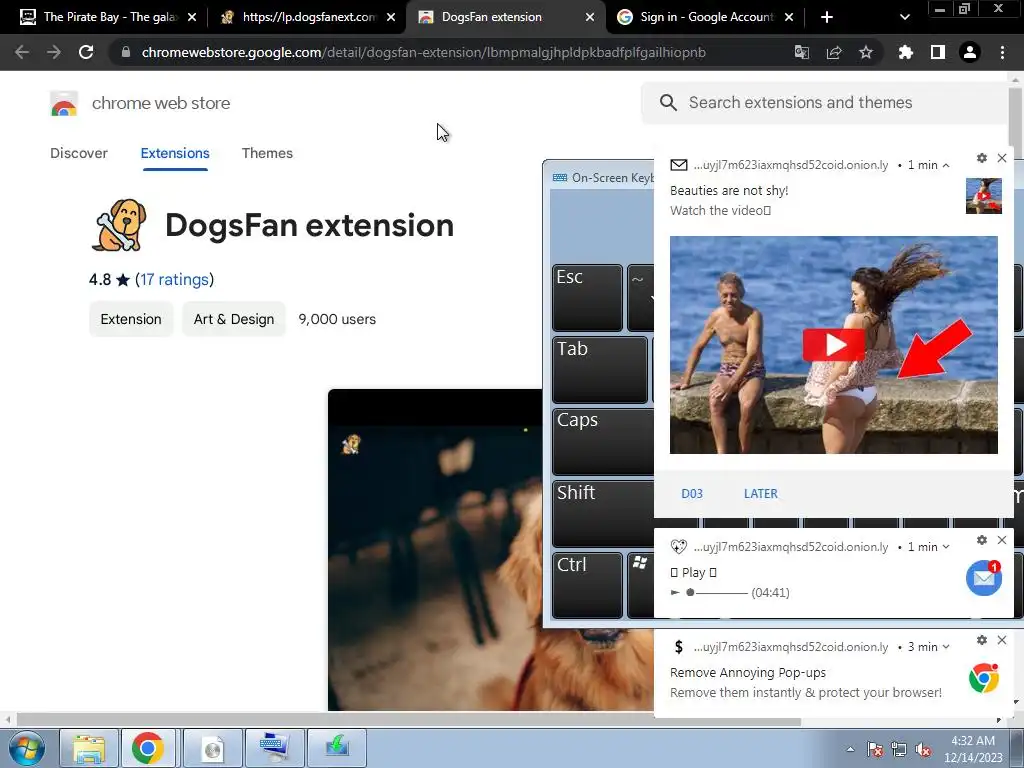Go forward to next page

pyautogui.click(x=54, y=52)
